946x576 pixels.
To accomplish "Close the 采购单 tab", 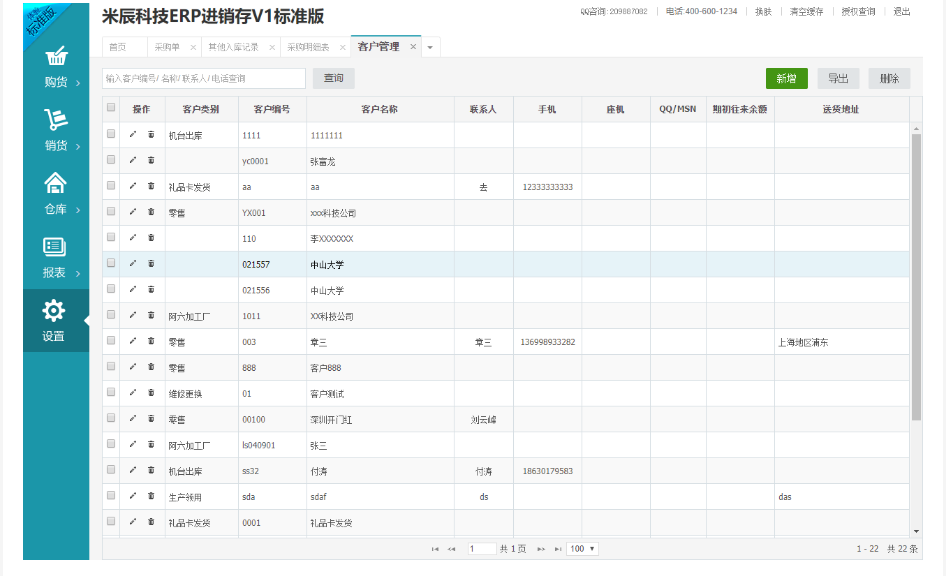I will pyautogui.click(x=193, y=47).
